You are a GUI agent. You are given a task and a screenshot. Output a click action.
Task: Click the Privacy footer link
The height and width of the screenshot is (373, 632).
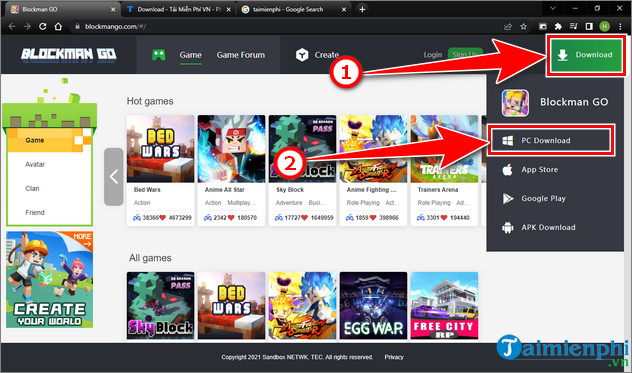tap(394, 357)
